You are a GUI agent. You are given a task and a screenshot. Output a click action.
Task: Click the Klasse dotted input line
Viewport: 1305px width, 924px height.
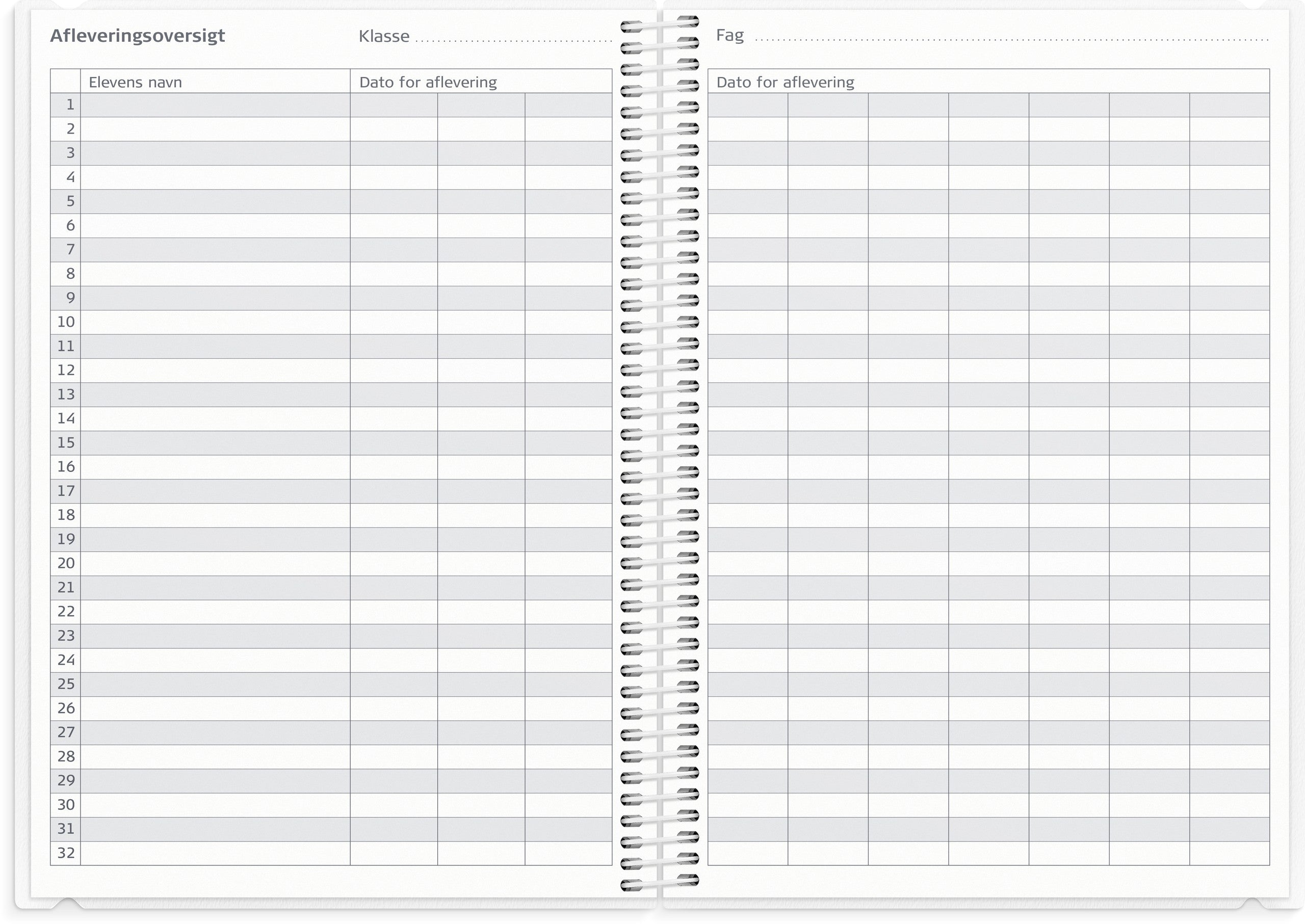coord(513,39)
